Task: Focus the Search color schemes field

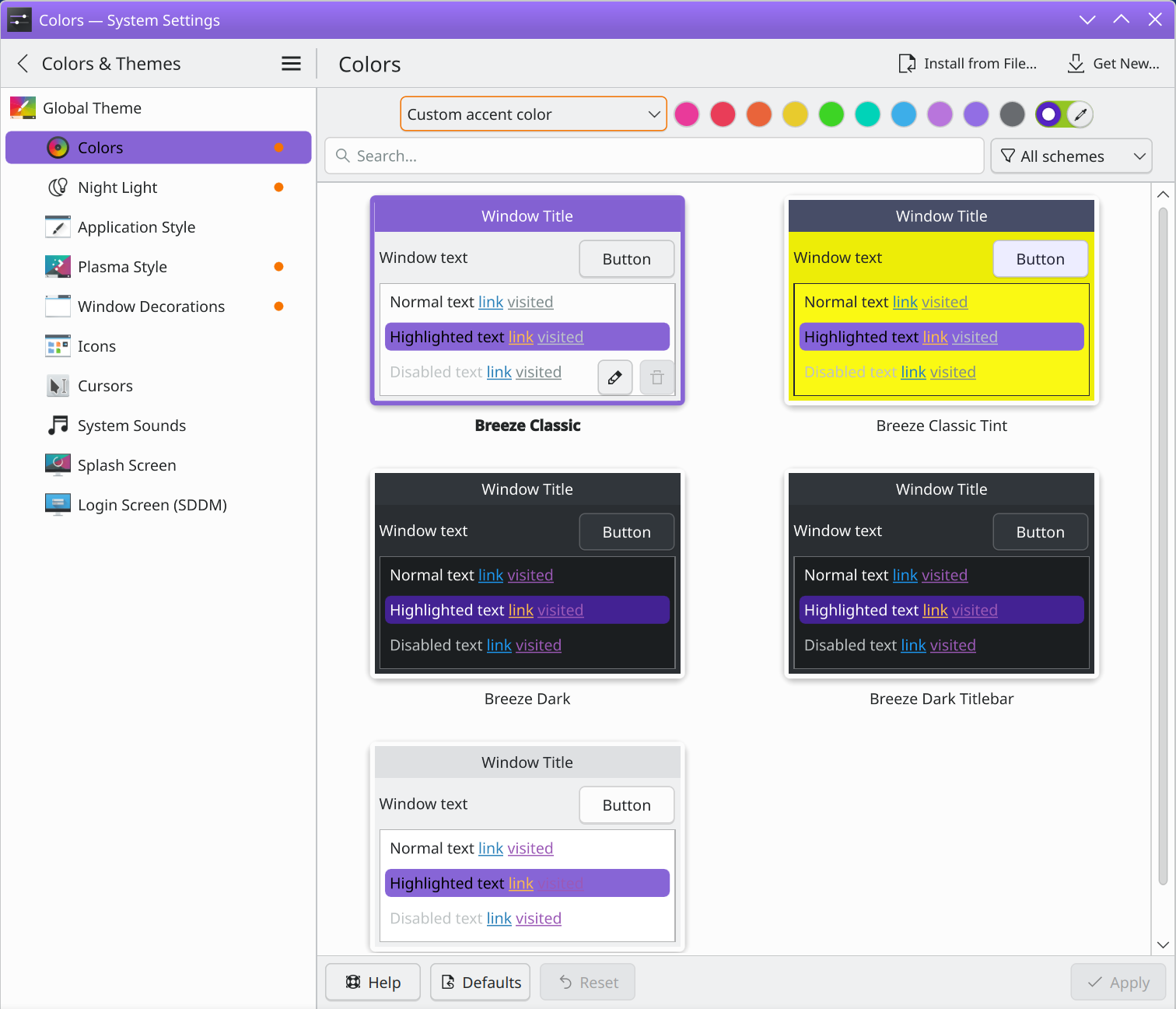Action: [654, 156]
